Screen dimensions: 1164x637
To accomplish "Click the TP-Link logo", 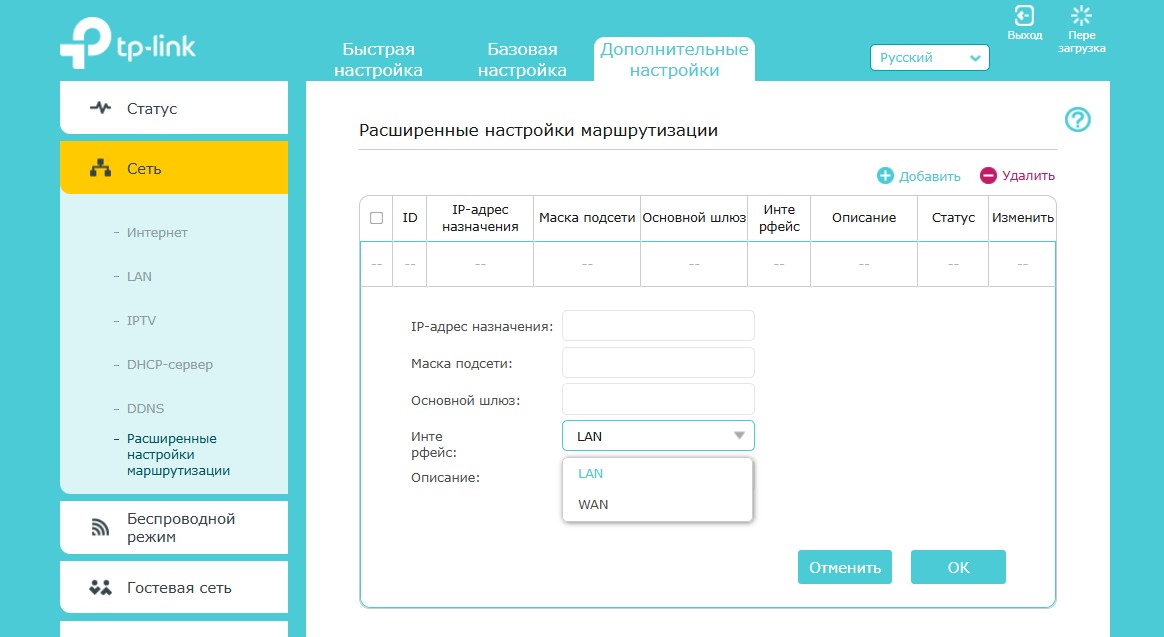I will (127, 46).
